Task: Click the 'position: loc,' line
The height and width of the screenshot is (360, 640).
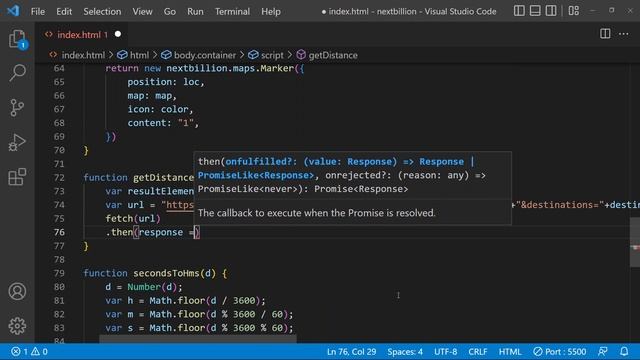Action: coord(165,82)
